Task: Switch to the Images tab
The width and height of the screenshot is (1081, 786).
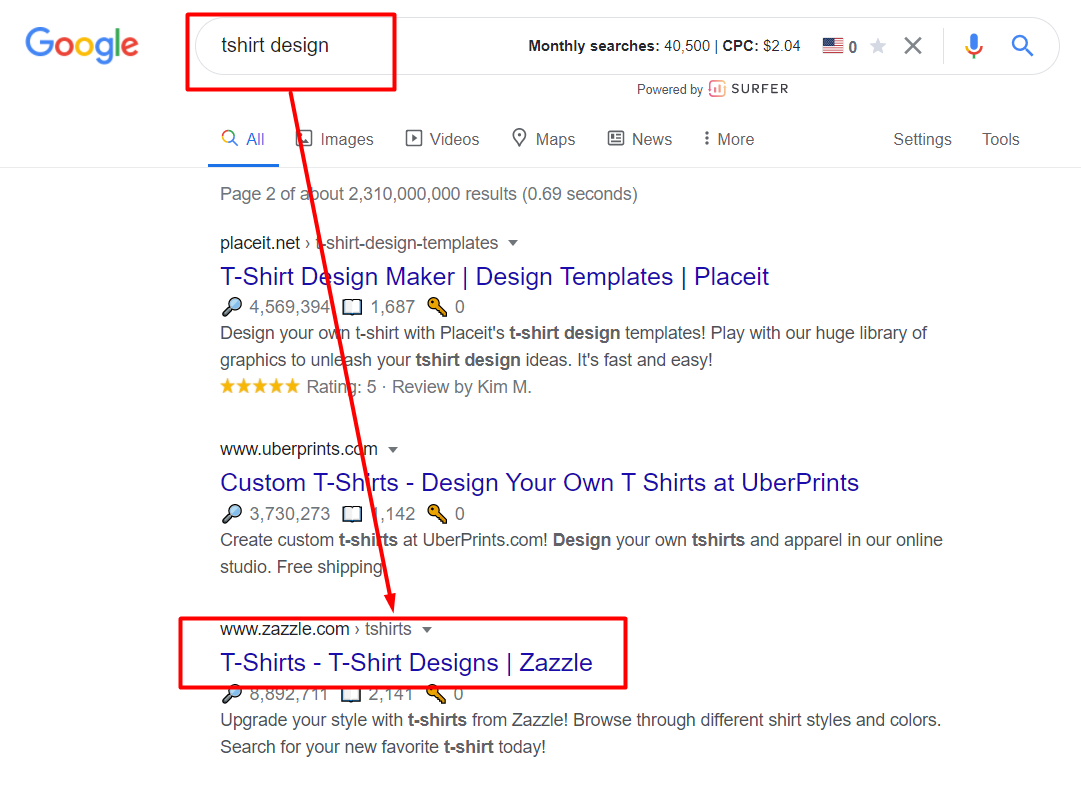Action: point(345,139)
